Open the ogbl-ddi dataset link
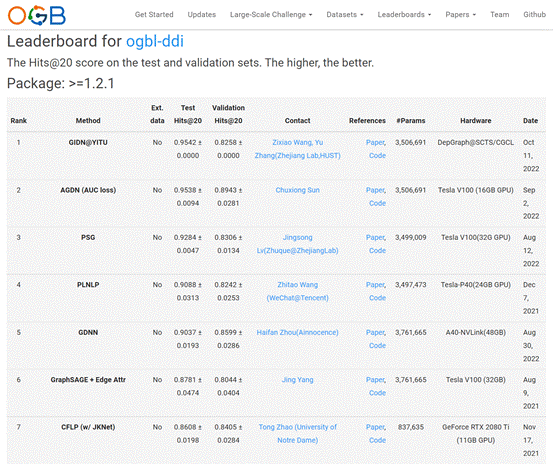The image size is (553, 464). tap(155, 41)
